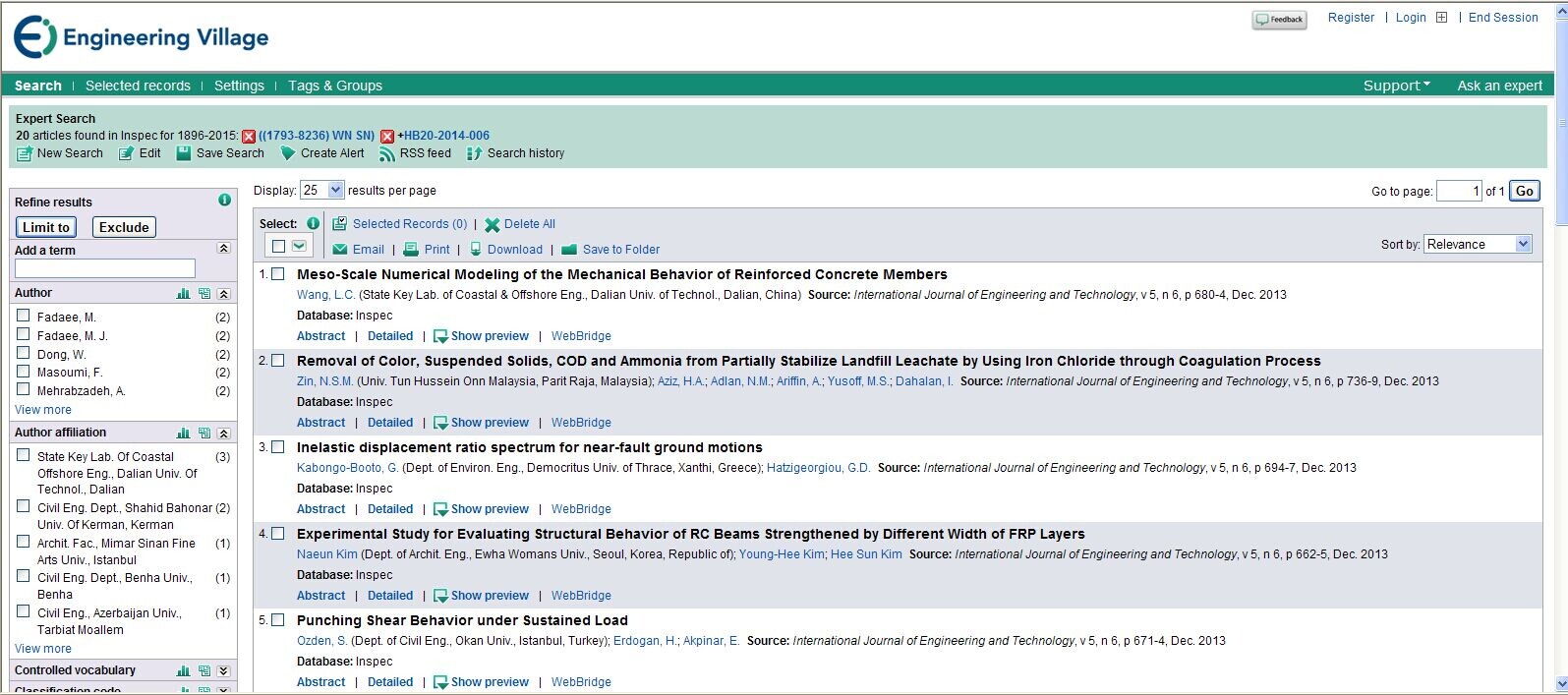View more authors in Author facet
Image resolution: width=1568 pixels, height=695 pixels.
43,410
